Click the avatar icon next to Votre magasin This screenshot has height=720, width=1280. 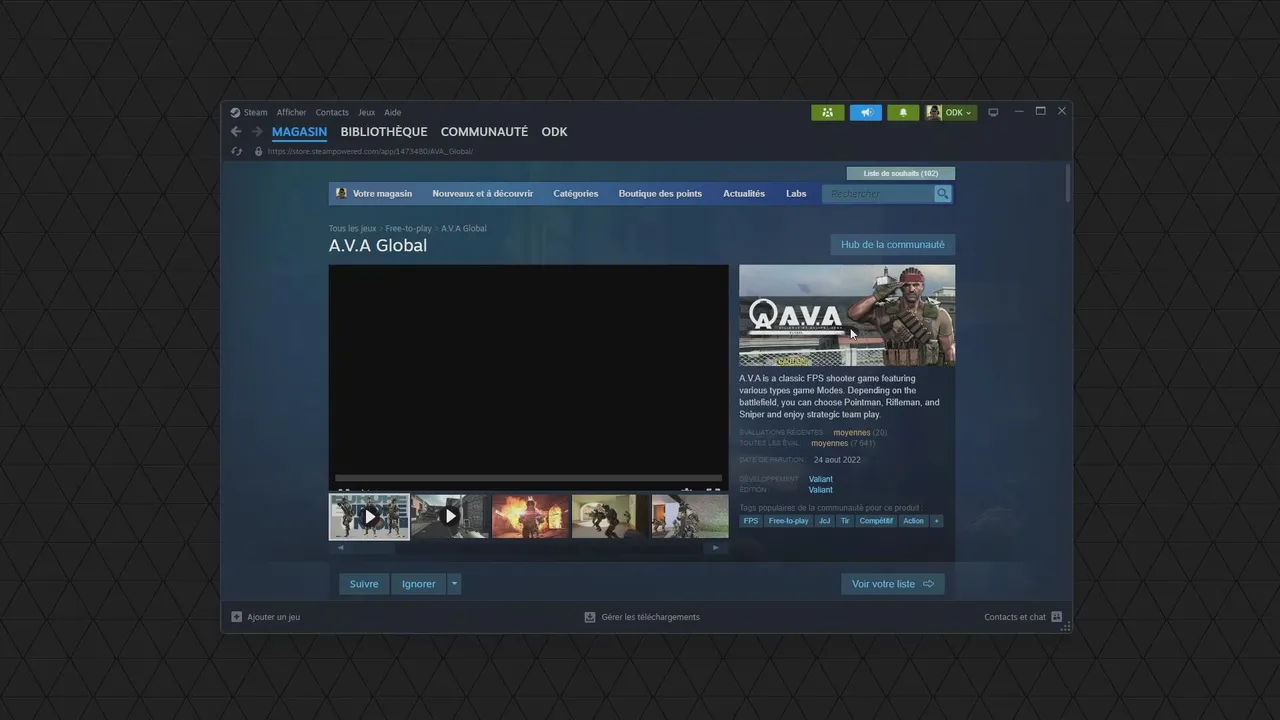341,194
